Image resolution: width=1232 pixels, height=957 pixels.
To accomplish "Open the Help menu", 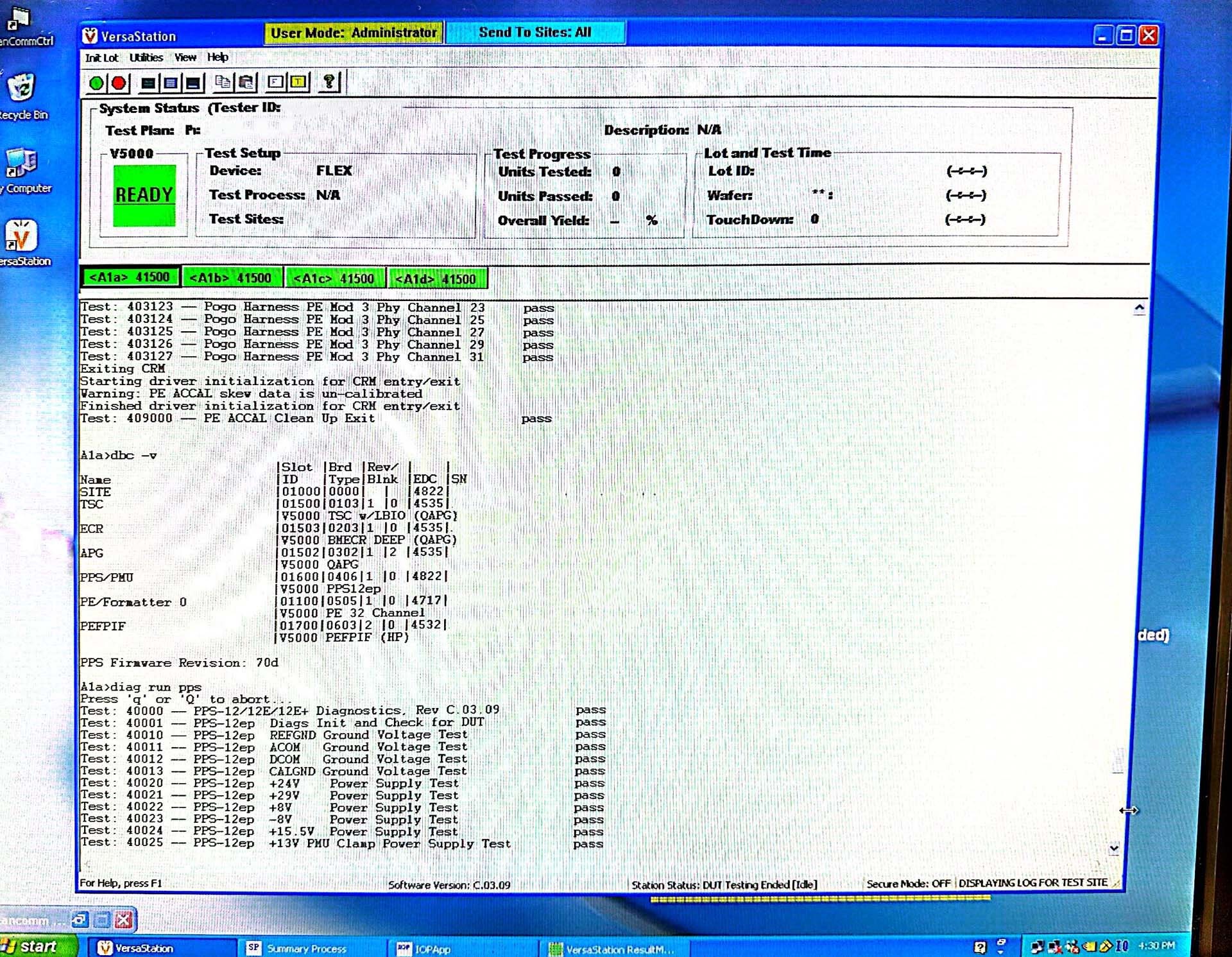I will point(218,57).
